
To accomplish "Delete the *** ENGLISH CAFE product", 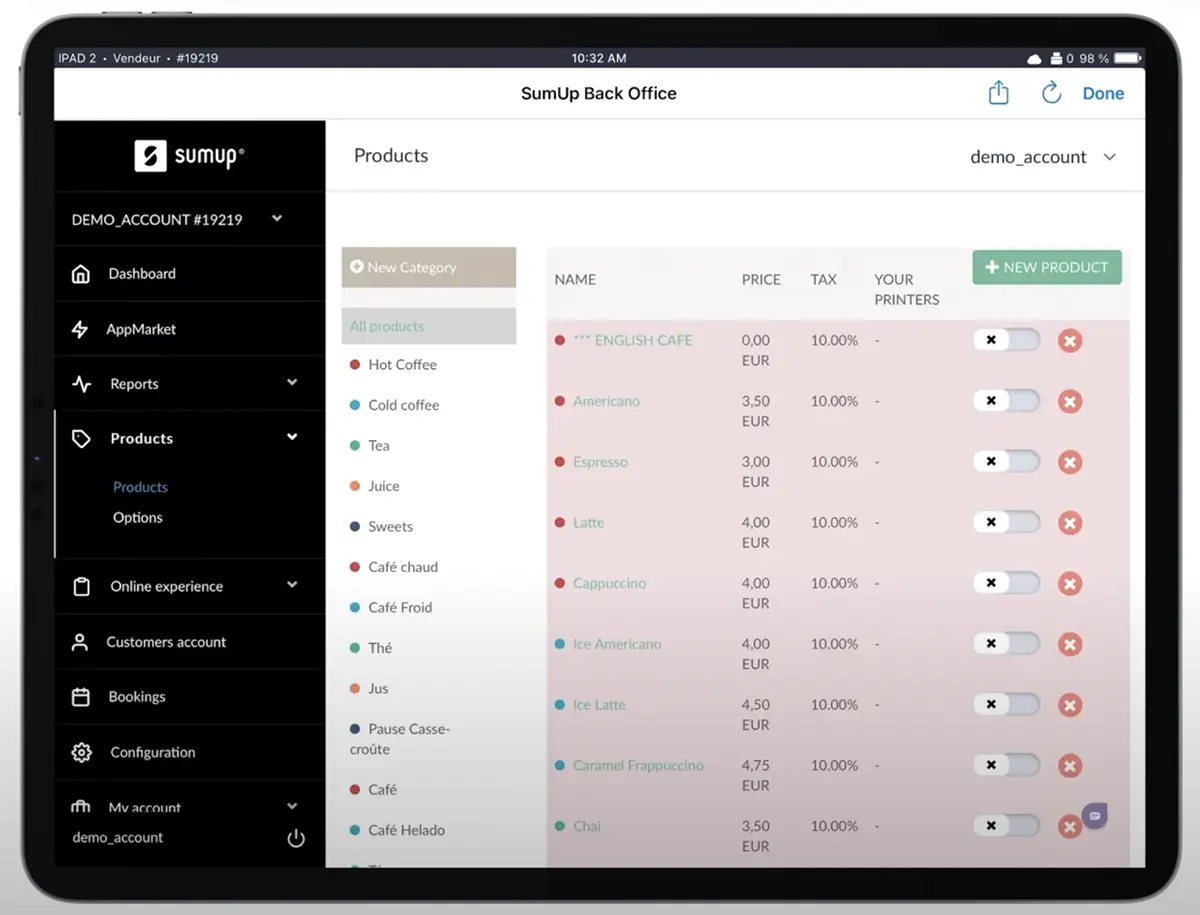I will coord(1070,341).
